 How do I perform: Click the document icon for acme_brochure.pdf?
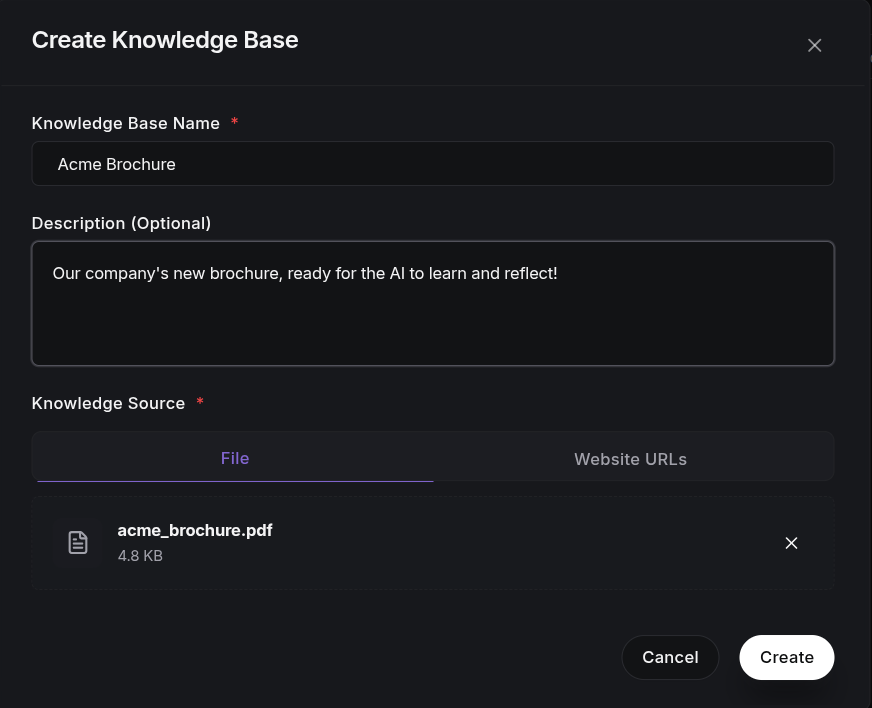(x=78, y=543)
